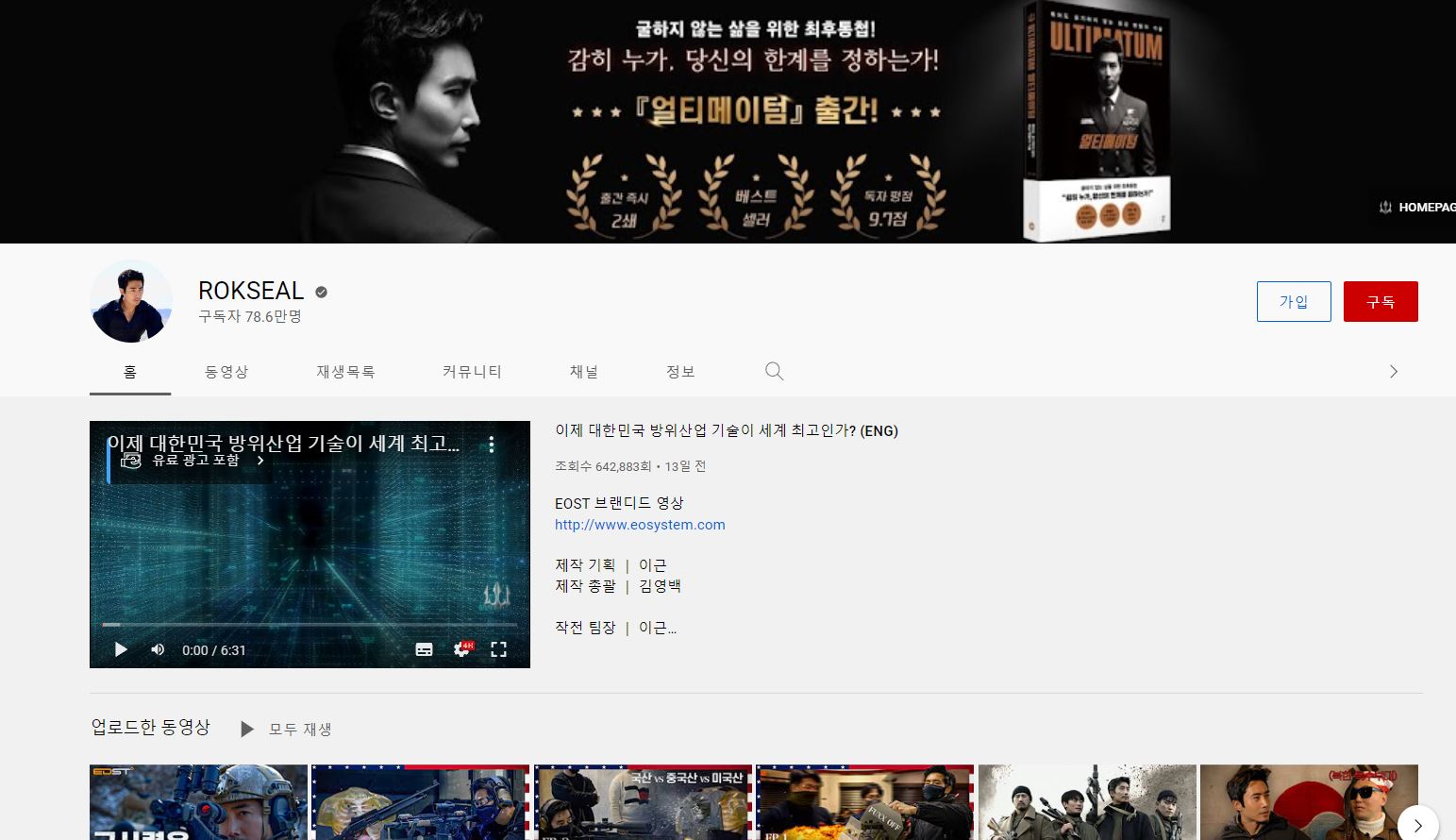Click the subscriber count 구독자 78.6만명
The height and width of the screenshot is (840, 1456).
point(250,316)
